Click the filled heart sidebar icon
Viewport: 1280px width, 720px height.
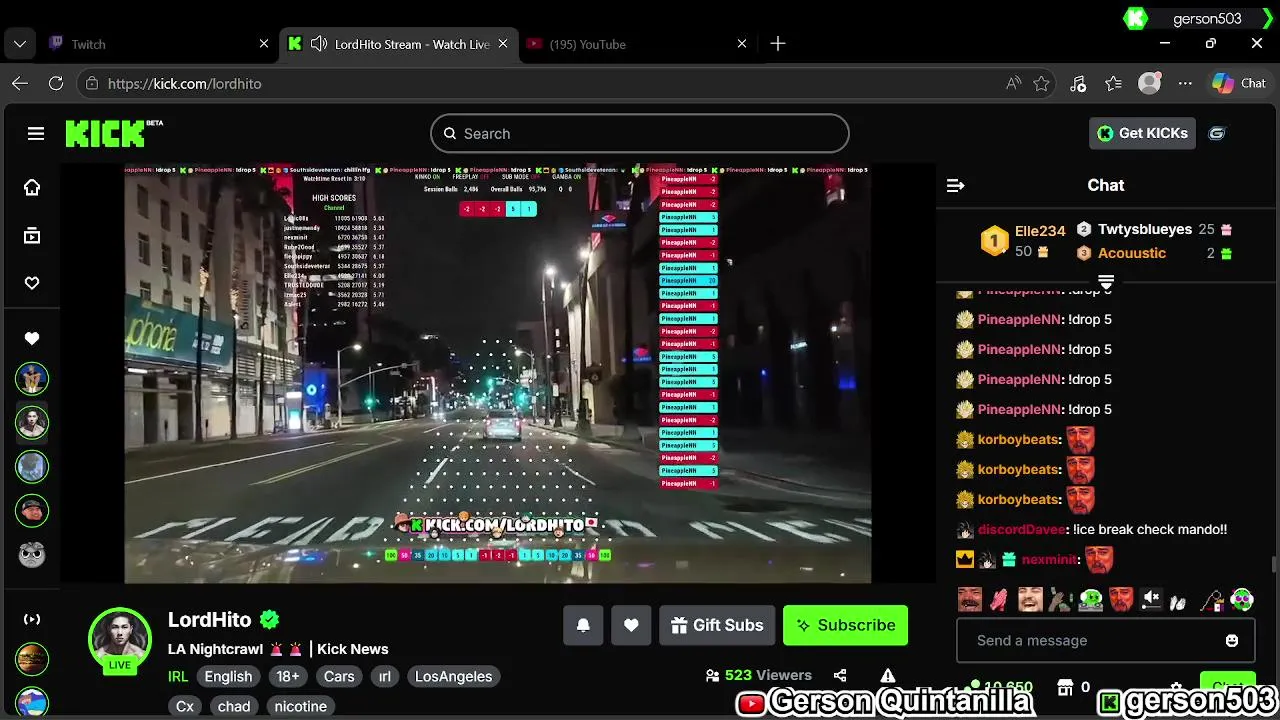pyautogui.click(x=32, y=338)
